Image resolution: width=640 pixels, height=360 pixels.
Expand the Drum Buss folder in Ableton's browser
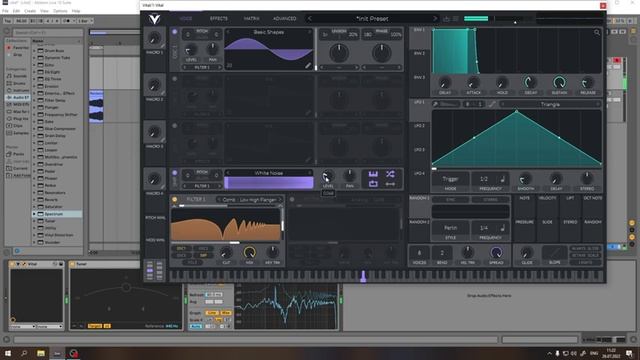tap(35, 51)
